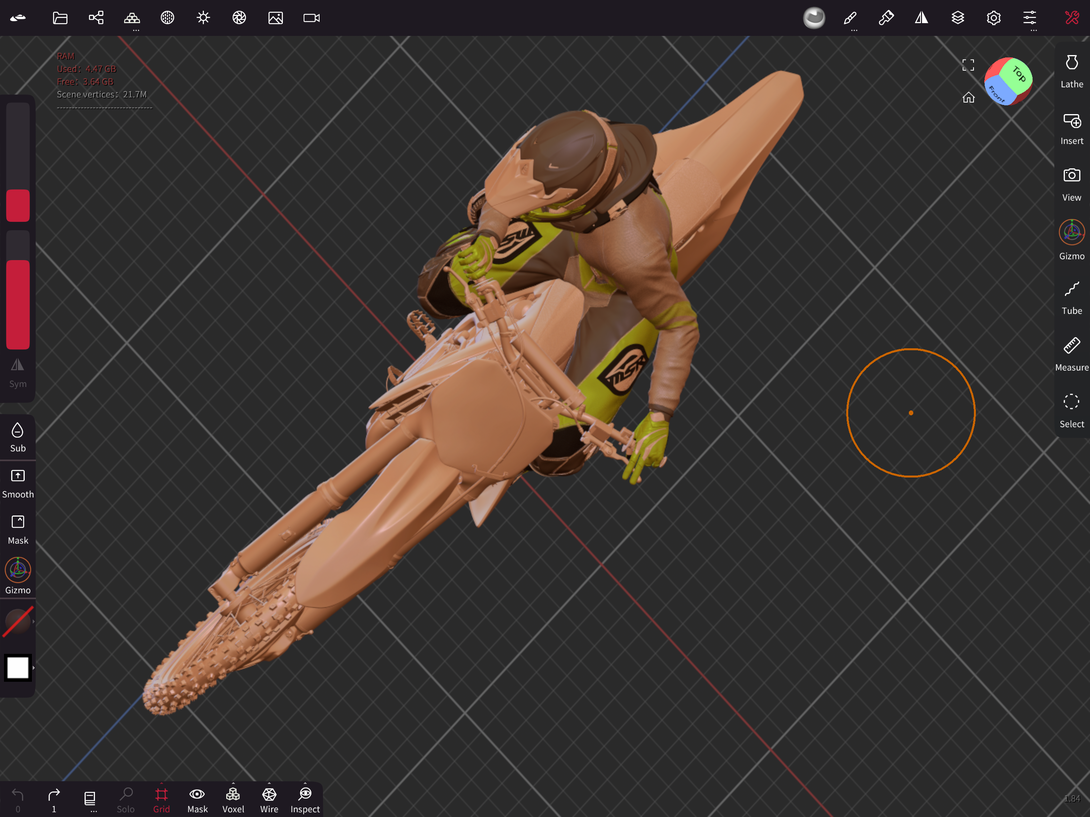Screen dimensions: 1090x817
Task: Toggle the Grid display
Action: [x=161, y=799]
